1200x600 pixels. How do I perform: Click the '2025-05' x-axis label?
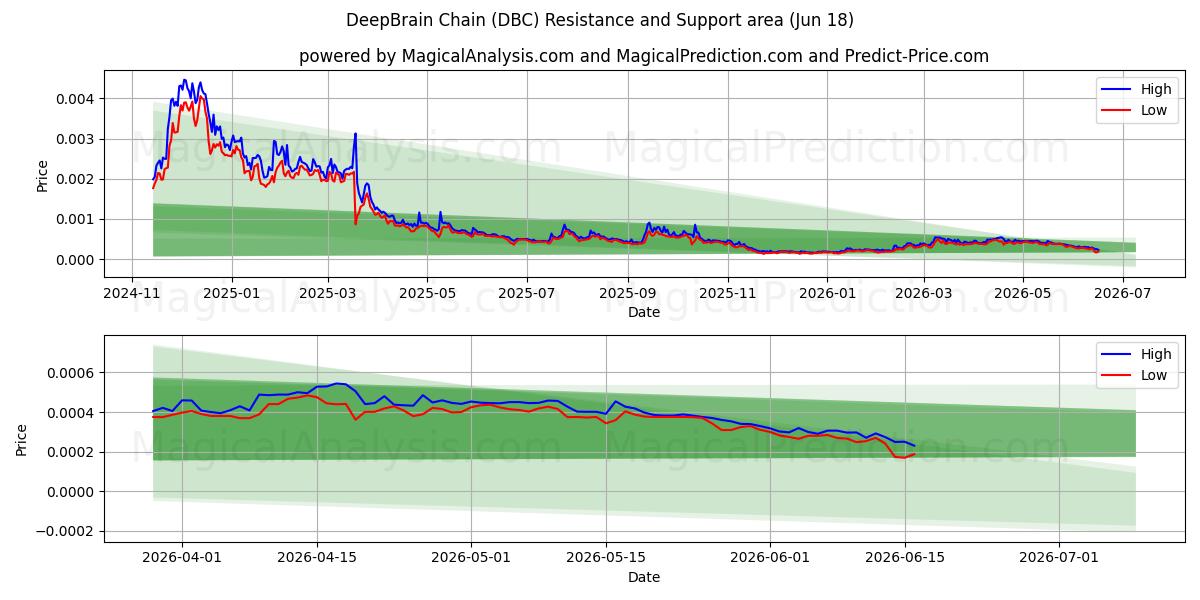pos(427,294)
